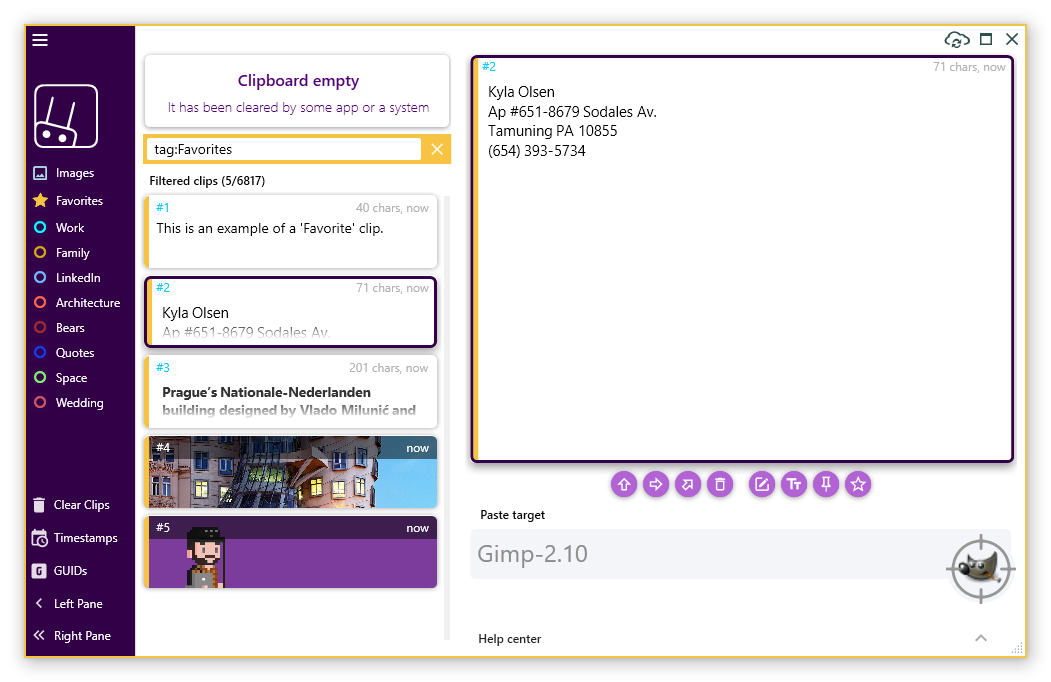Collapse the Right Pane
The width and height of the screenshot is (1051, 682).
(72, 636)
